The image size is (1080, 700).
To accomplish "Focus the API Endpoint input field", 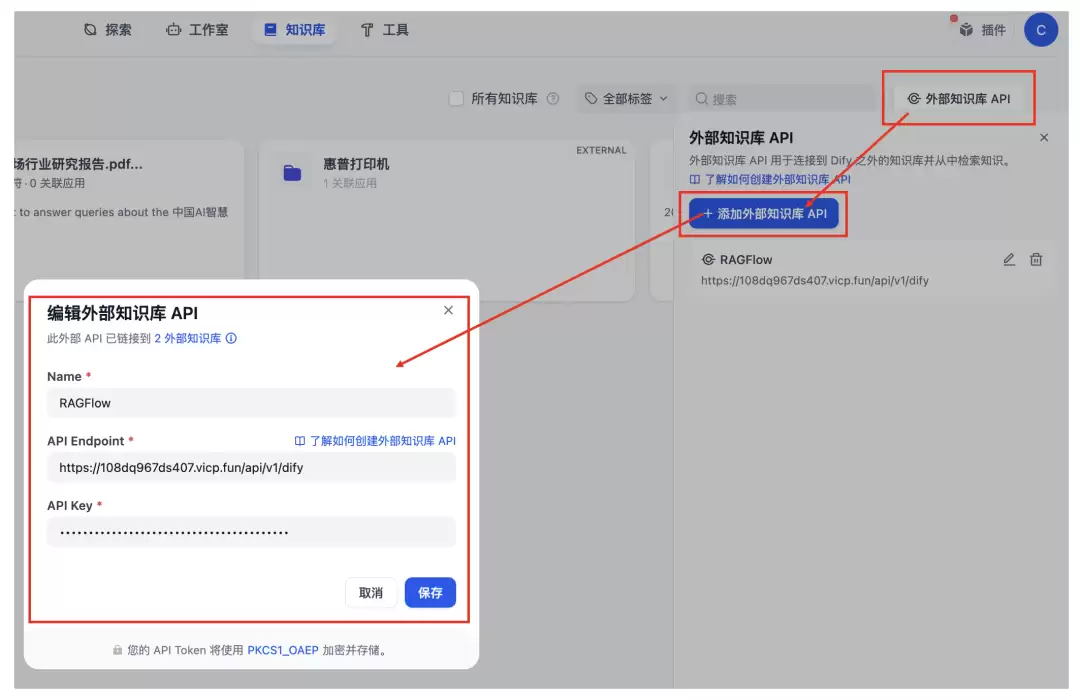I will (x=251, y=468).
